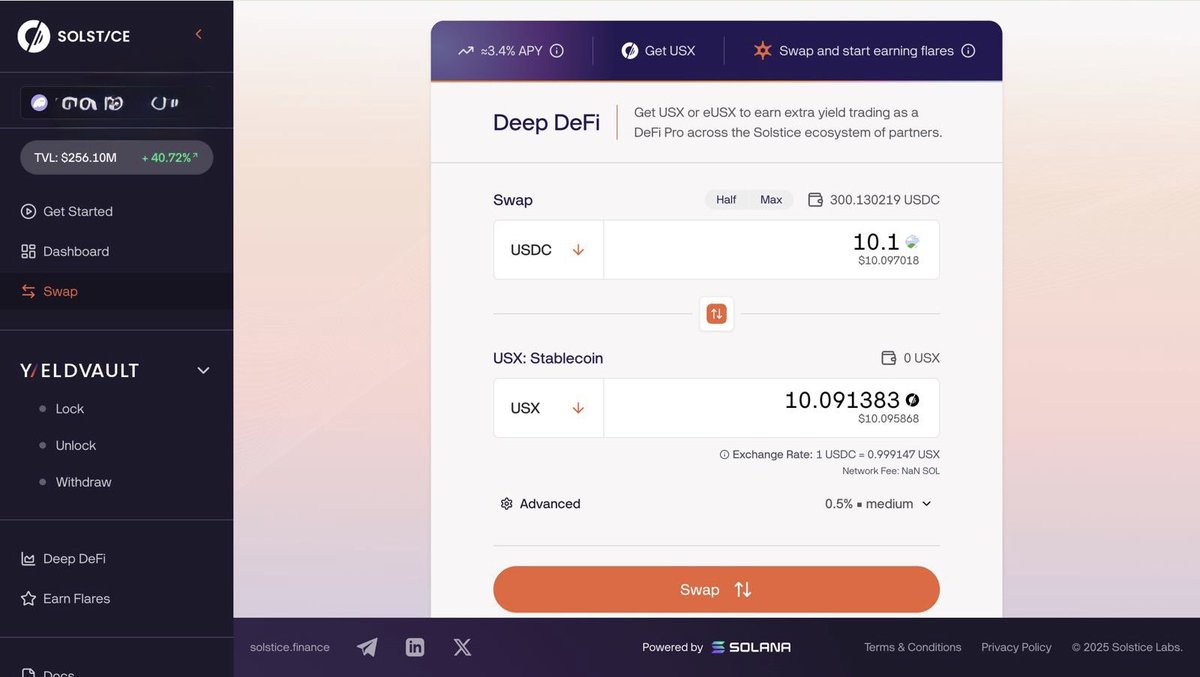The height and width of the screenshot is (677, 1200).
Task: Click the large orange Swap button
Action: click(x=716, y=590)
